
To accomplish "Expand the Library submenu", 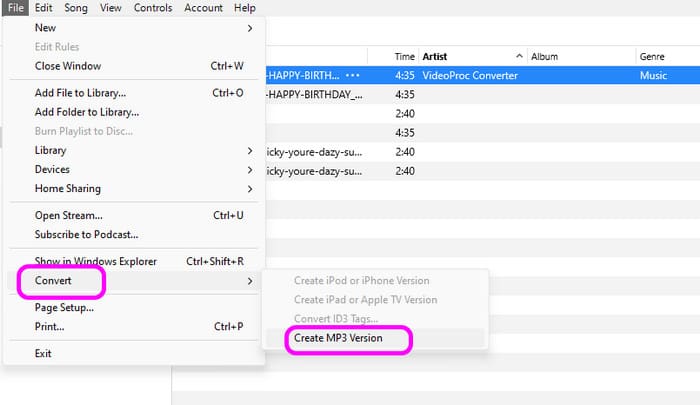I will [134, 150].
